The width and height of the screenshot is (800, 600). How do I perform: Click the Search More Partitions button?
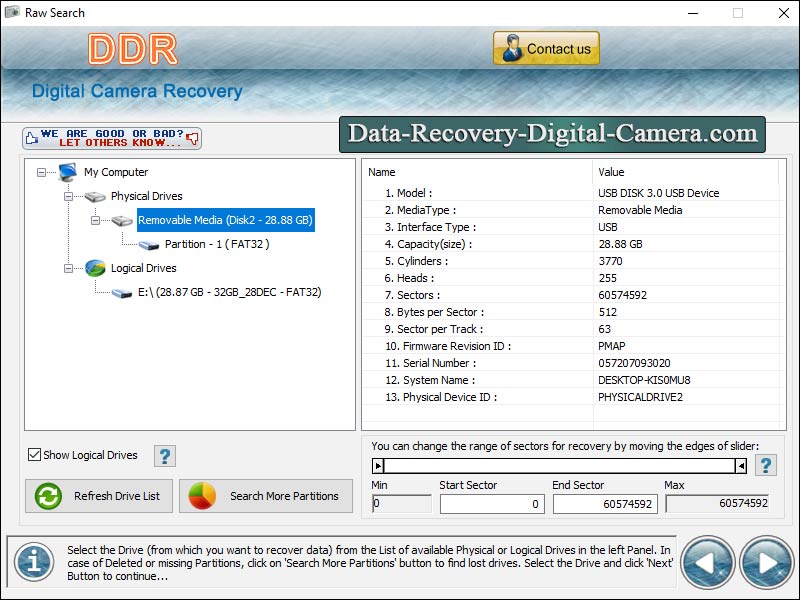point(266,496)
